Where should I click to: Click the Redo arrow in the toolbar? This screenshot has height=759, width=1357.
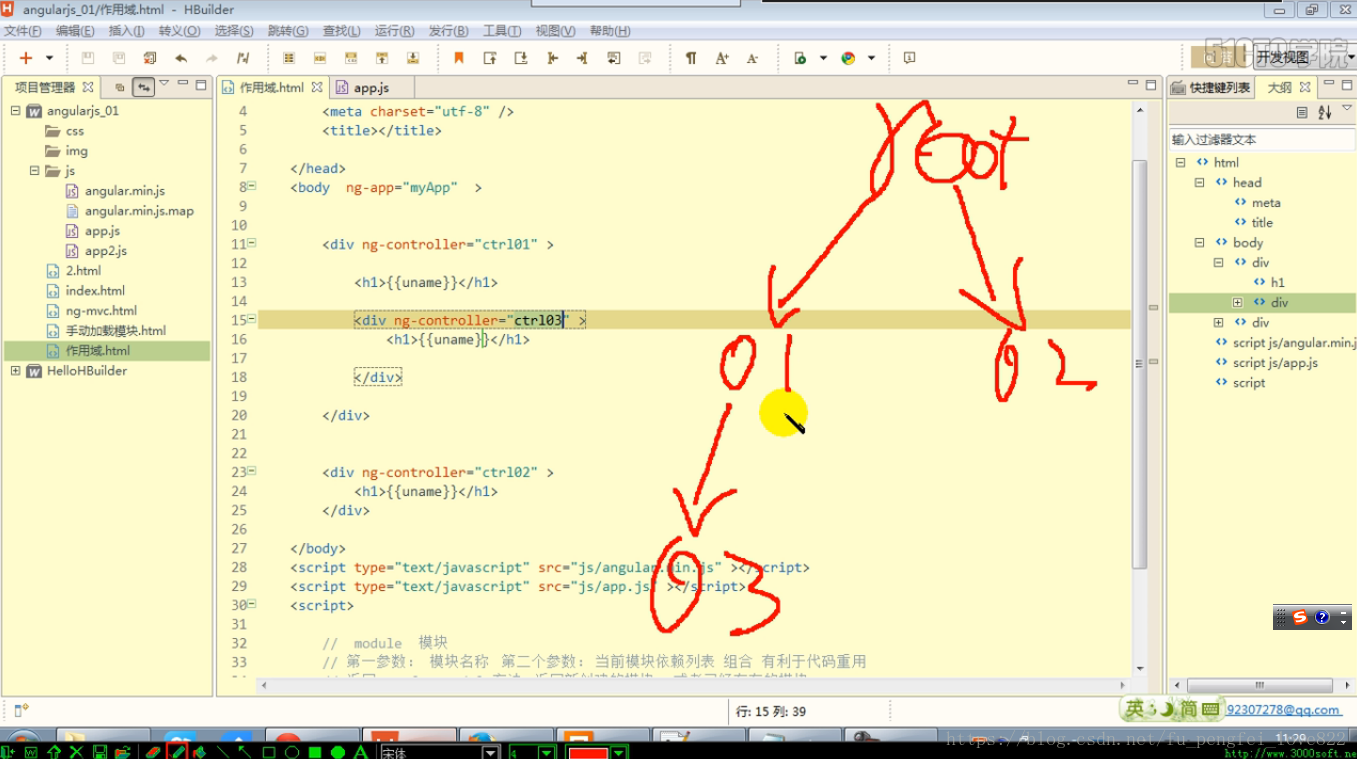click(x=212, y=58)
